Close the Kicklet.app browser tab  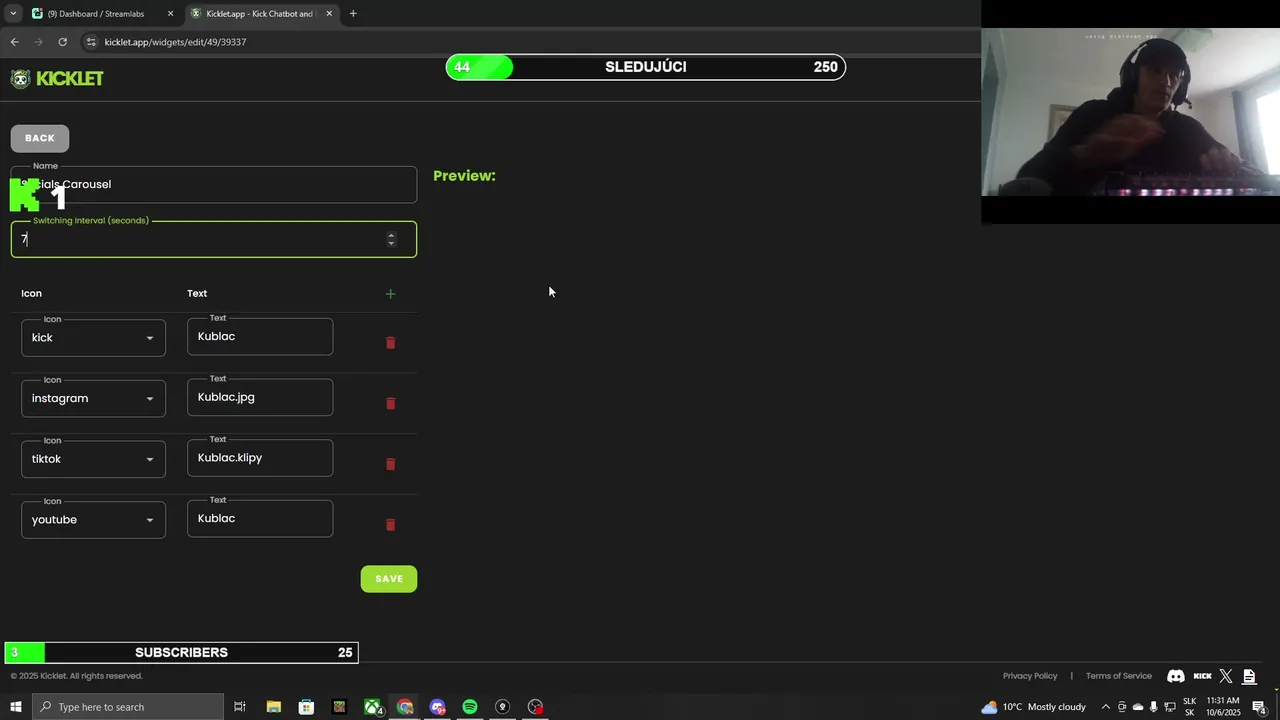point(329,14)
